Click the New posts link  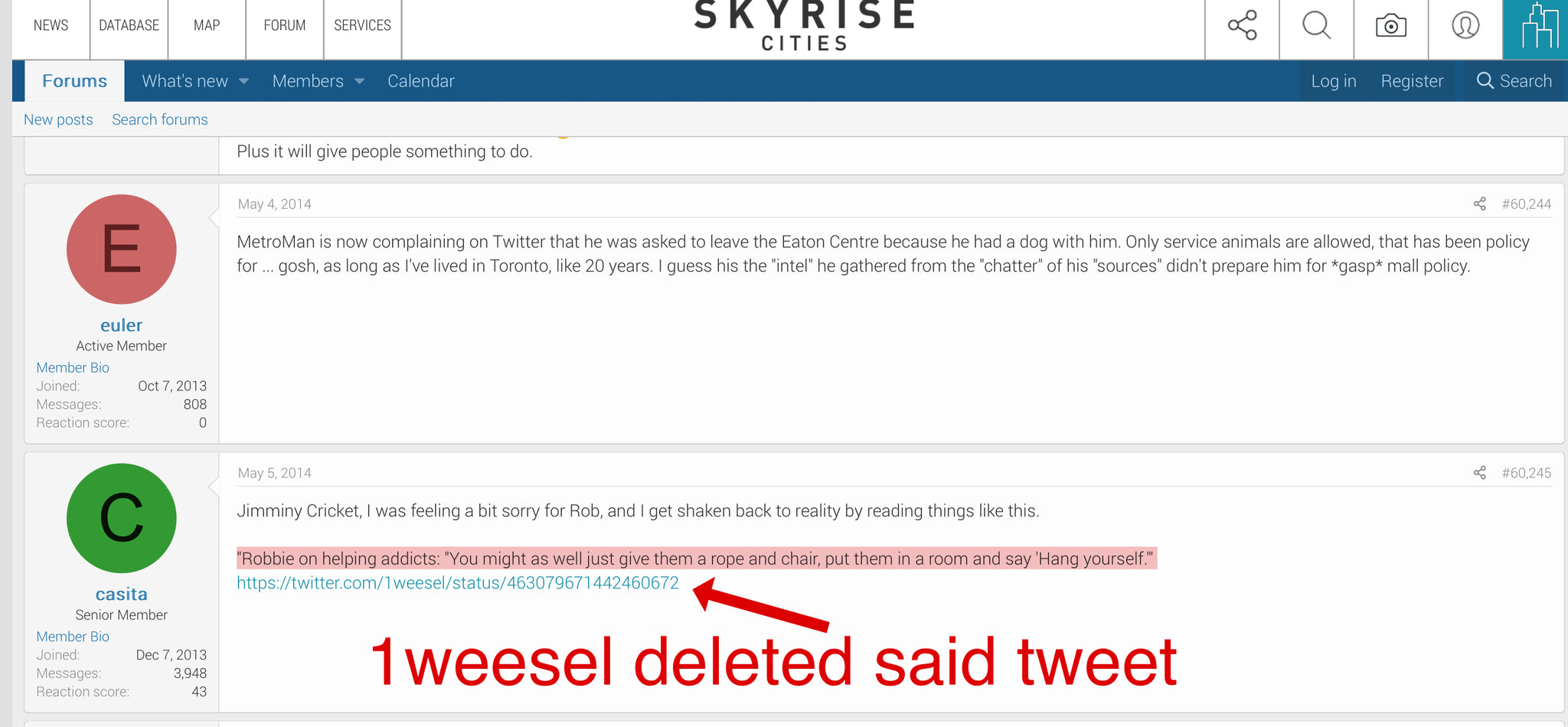tap(58, 119)
